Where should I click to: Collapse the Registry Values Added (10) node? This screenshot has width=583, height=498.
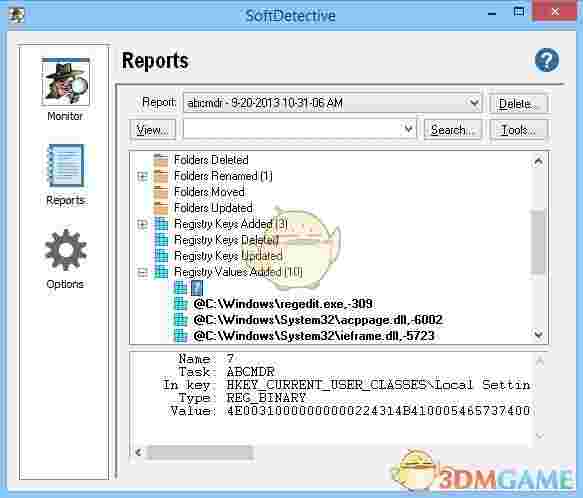tap(142, 272)
